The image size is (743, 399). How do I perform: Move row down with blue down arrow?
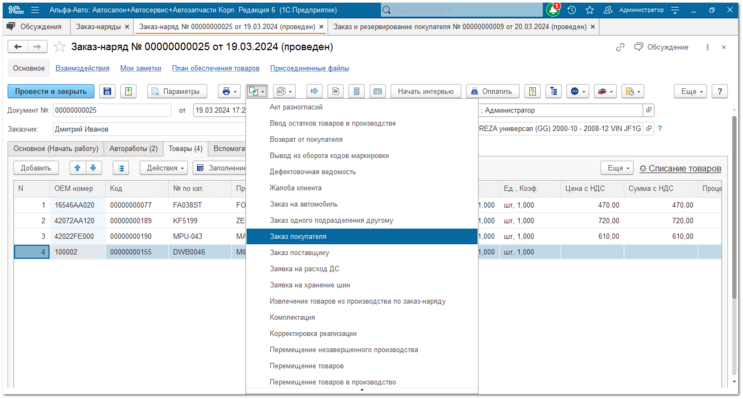[93, 168]
